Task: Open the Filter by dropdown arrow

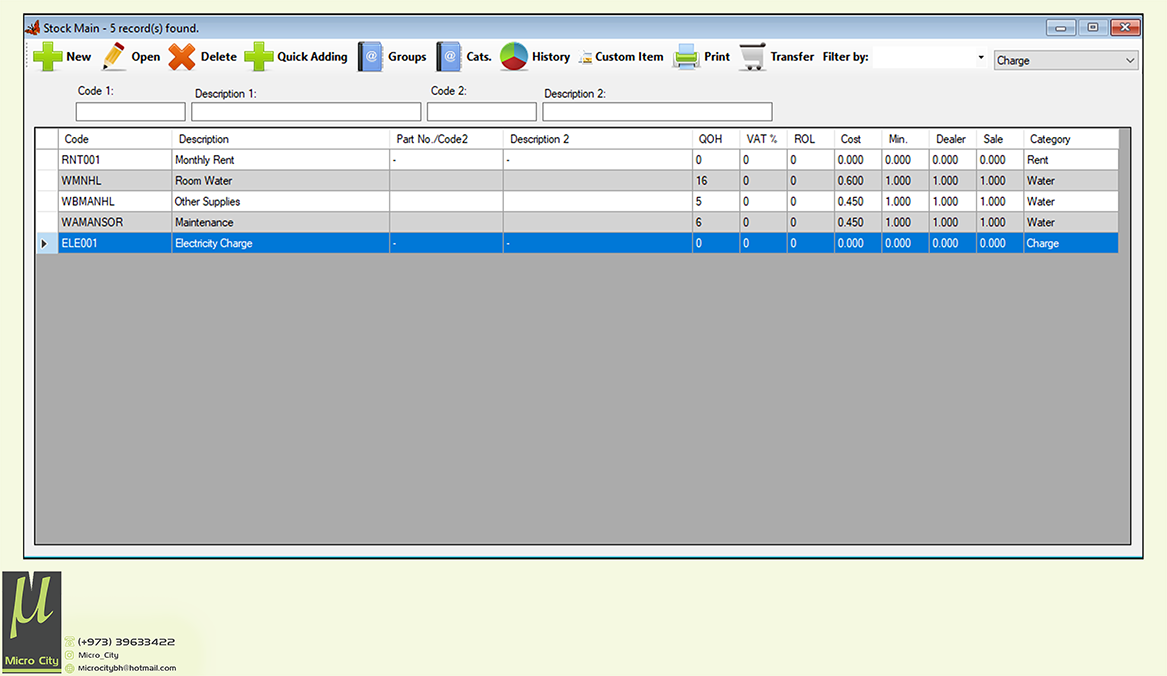Action: click(x=981, y=57)
